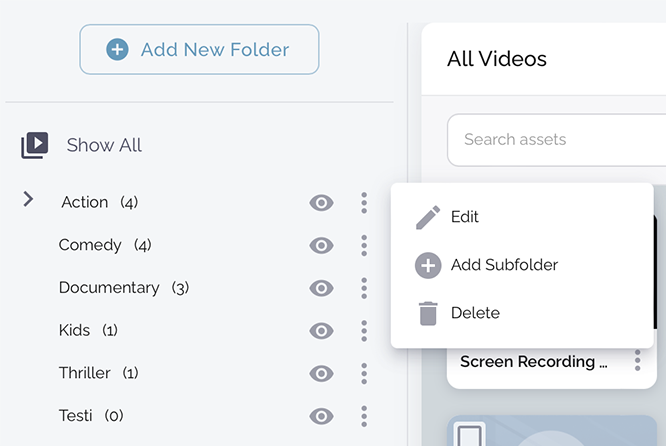Toggle the Kids folder eye icon
This screenshot has height=446, width=666.
click(x=321, y=331)
